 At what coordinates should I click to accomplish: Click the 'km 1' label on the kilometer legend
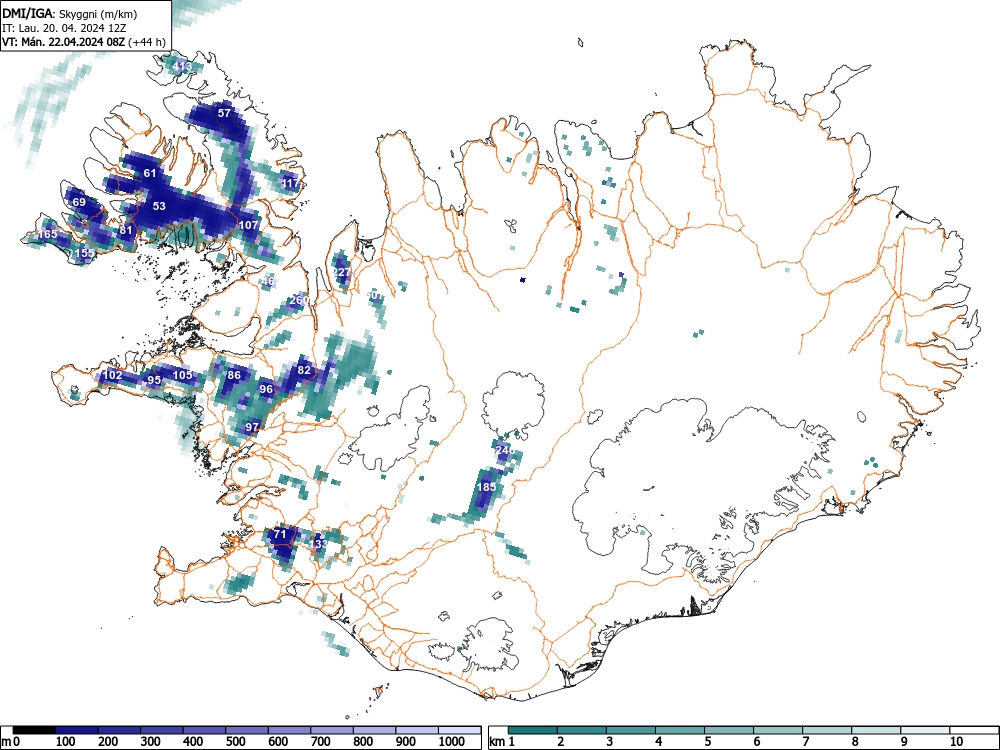[503, 742]
